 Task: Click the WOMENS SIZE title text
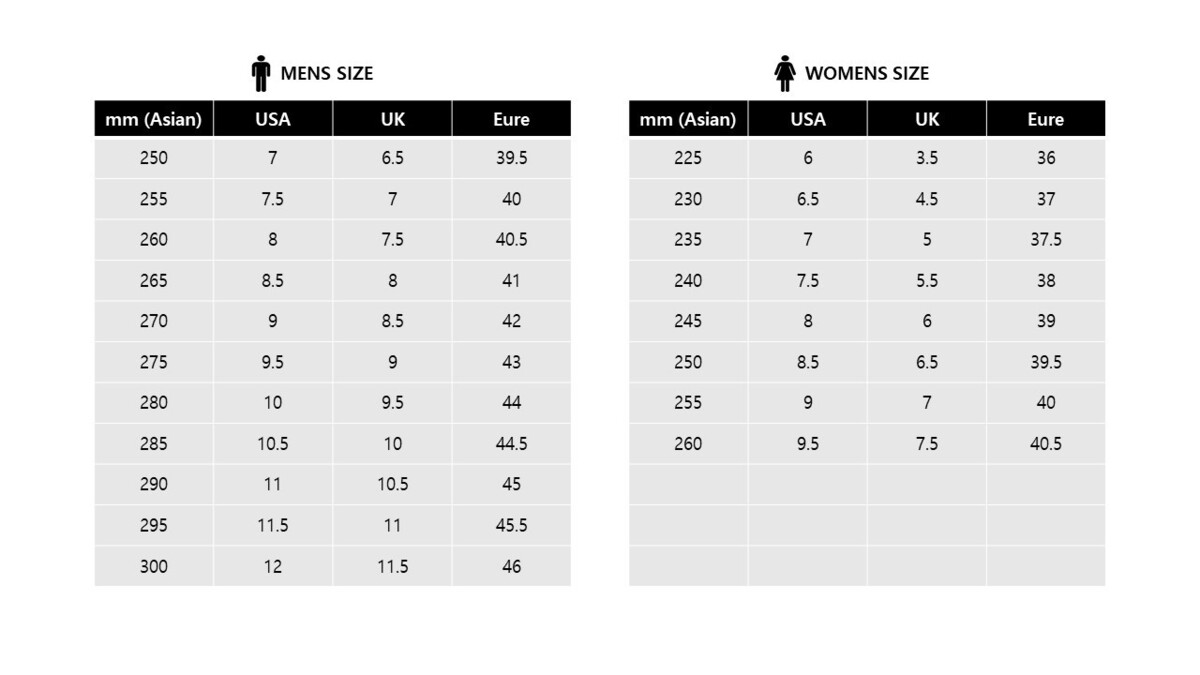pyautogui.click(x=866, y=74)
